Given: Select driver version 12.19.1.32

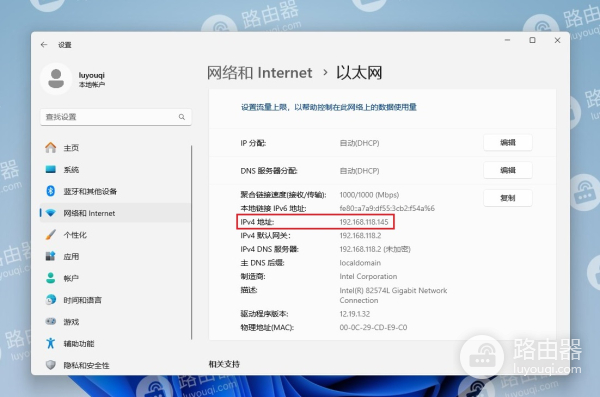Looking at the screenshot, I should click(354, 314).
